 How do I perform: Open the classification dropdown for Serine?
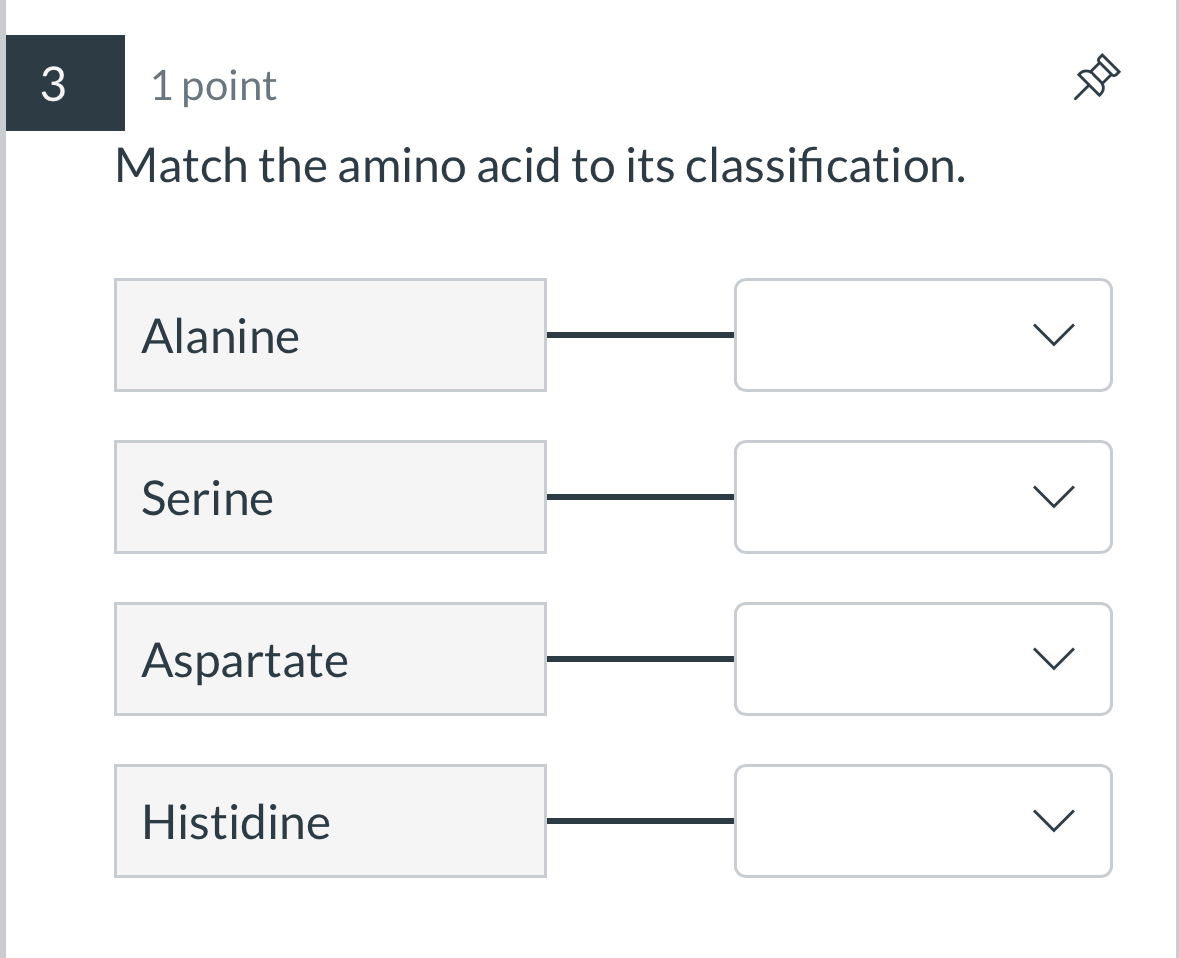(922, 497)
